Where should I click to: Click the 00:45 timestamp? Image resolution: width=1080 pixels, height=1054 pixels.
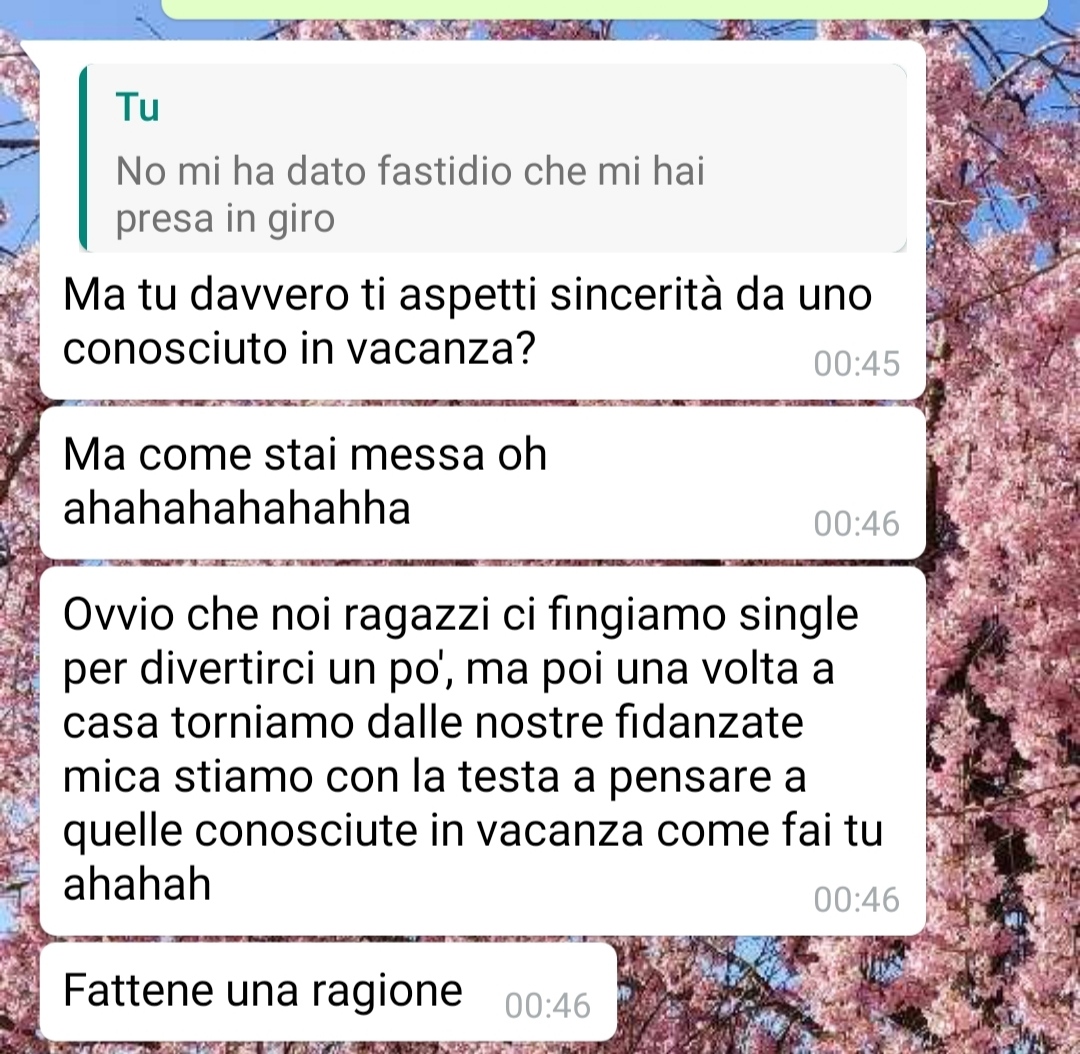coord(856,364)
